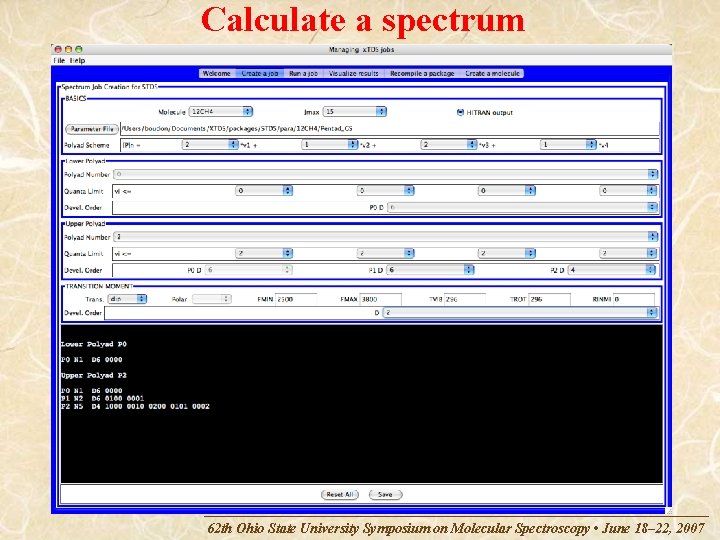Open the v4 polyad scheme coefficient dropdown
Image resolution: width=720 pixels, height=540 pixels.
coord(568,145)
